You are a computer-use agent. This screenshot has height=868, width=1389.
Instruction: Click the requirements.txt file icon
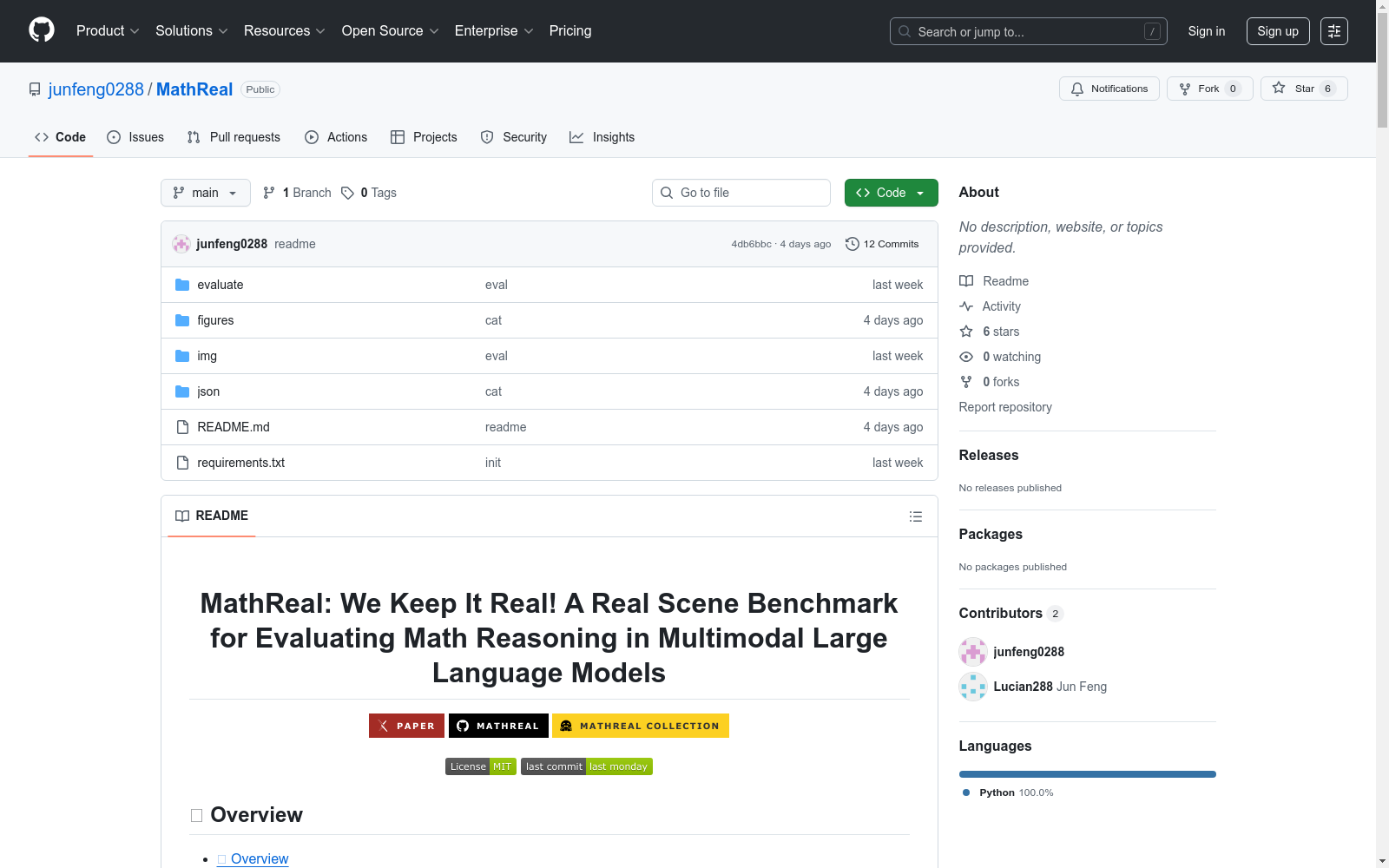[x=182, y=463]
